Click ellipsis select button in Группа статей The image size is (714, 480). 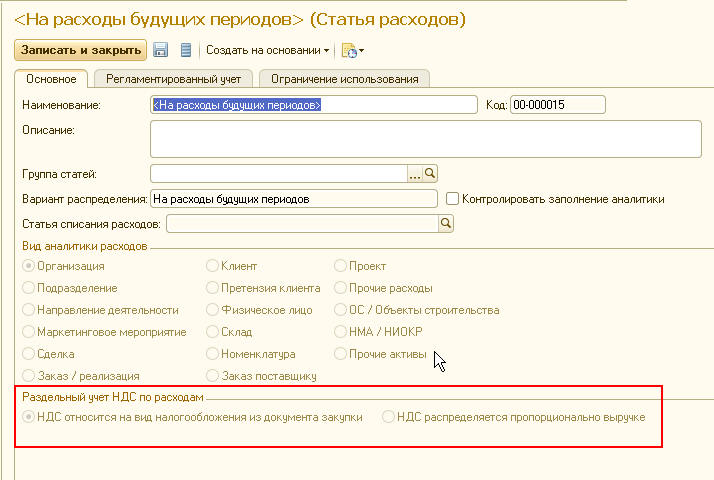point(415,174)
